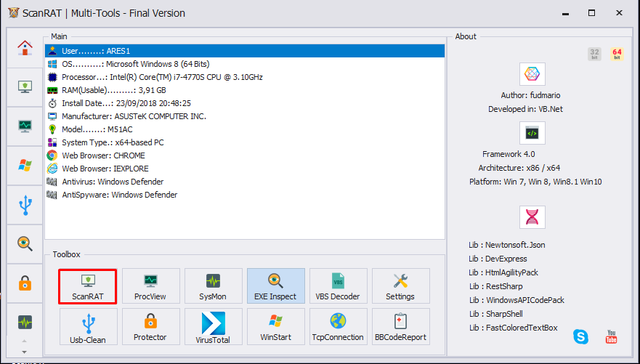Expand sidebar down arrow at bottom
This screenshot has height=364, width=640.
pos(24,352)
